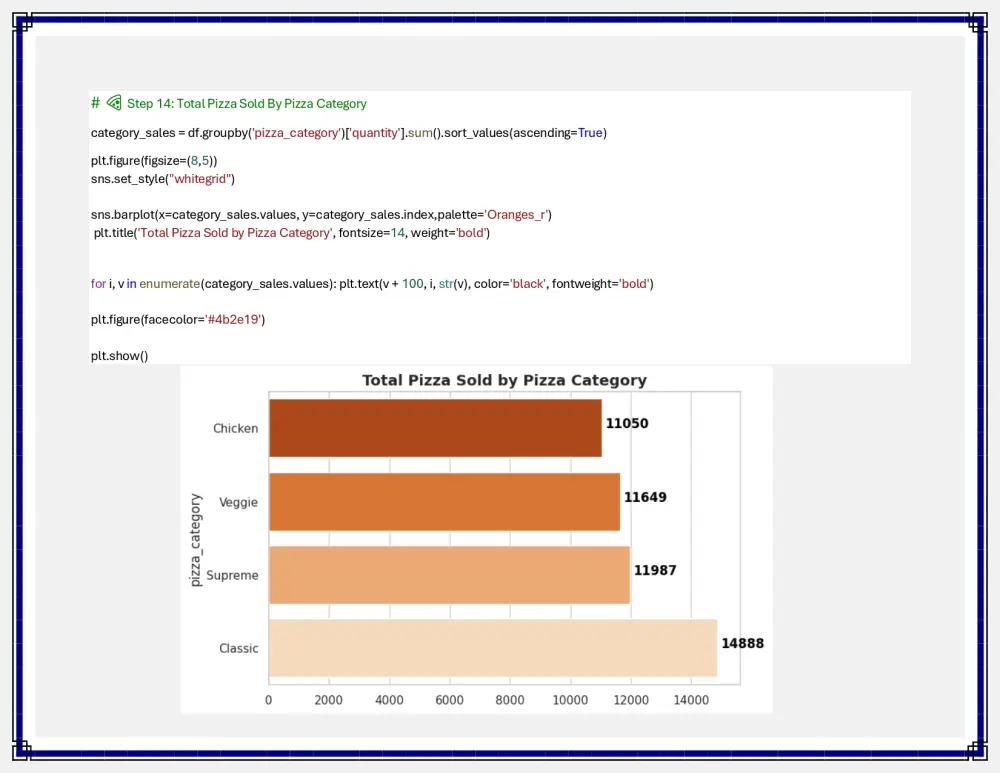Click the 11050 value label beside Chicken

[626, 423]
